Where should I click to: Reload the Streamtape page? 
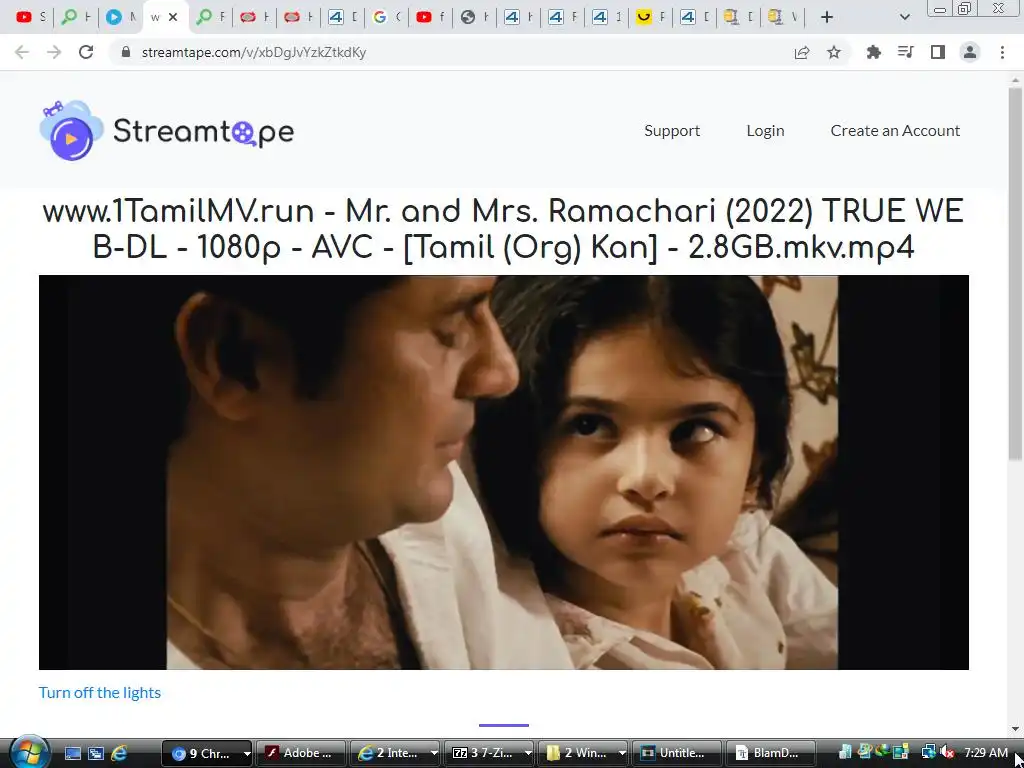(x=86, y=52)
